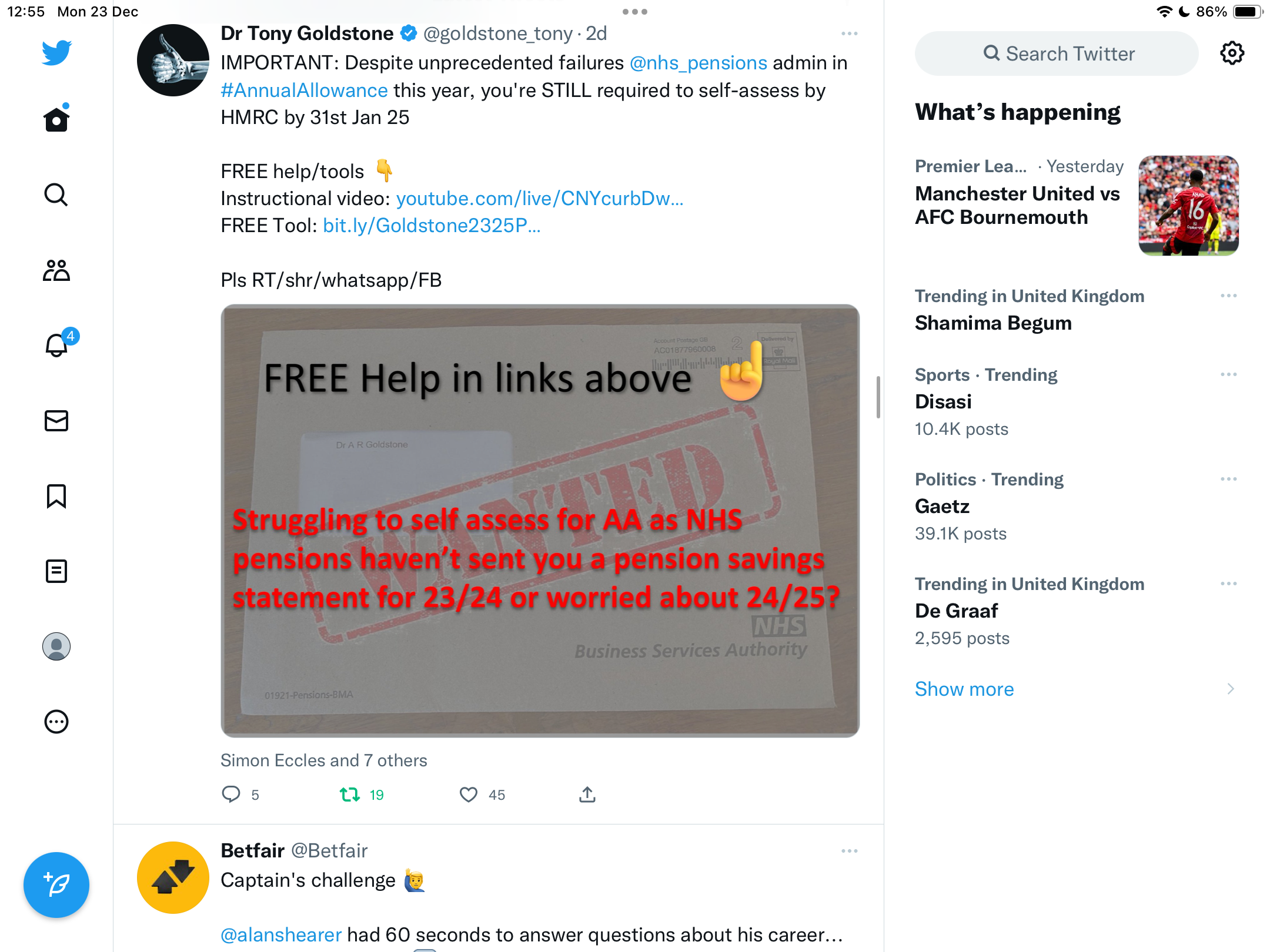Open the Gaetz trending topic

point(1076,507)
